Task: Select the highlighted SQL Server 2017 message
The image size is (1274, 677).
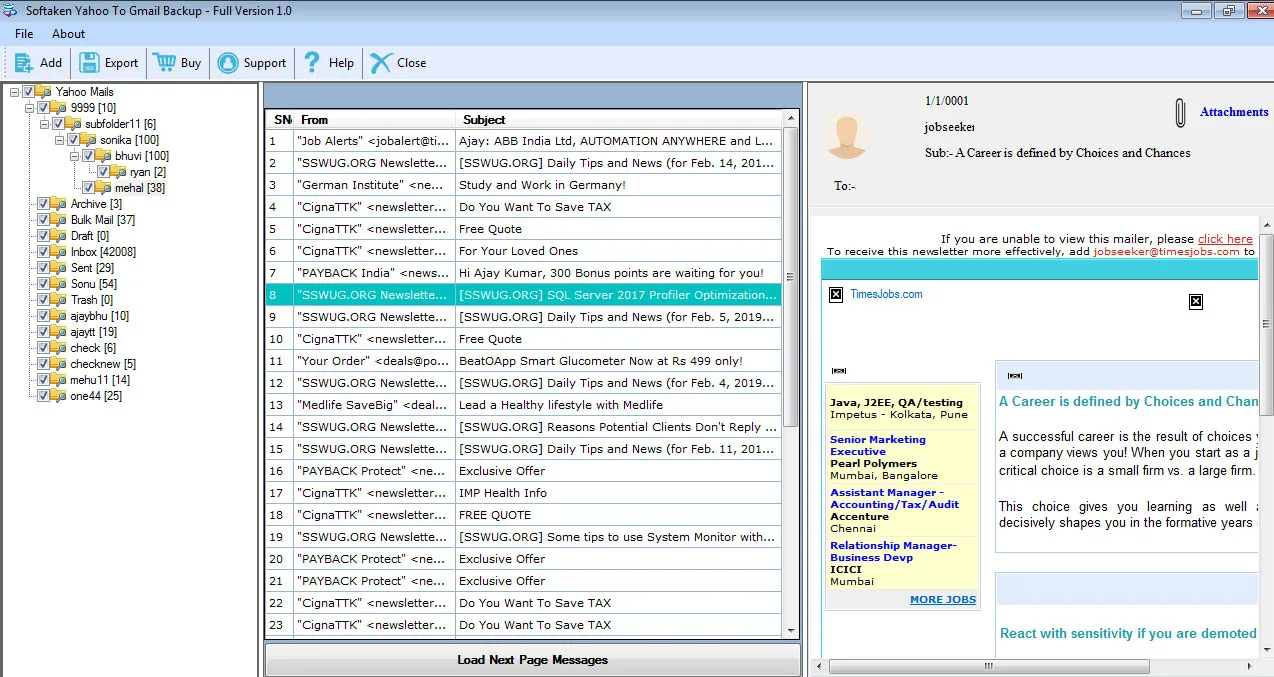Action: coord(523,295)
